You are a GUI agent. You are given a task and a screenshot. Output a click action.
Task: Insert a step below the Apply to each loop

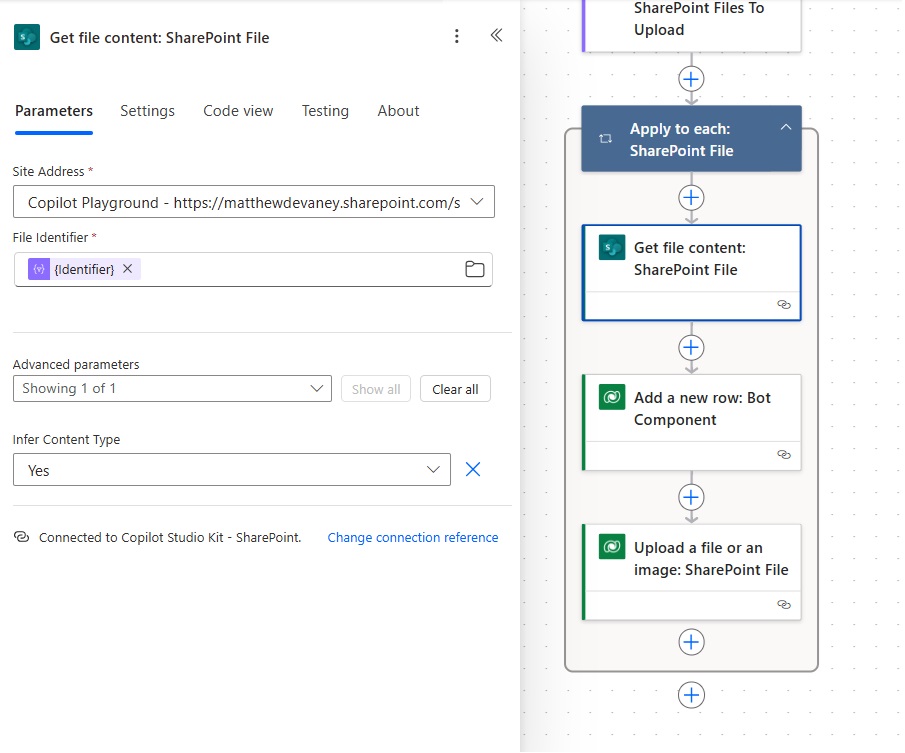tap(691, 695)
